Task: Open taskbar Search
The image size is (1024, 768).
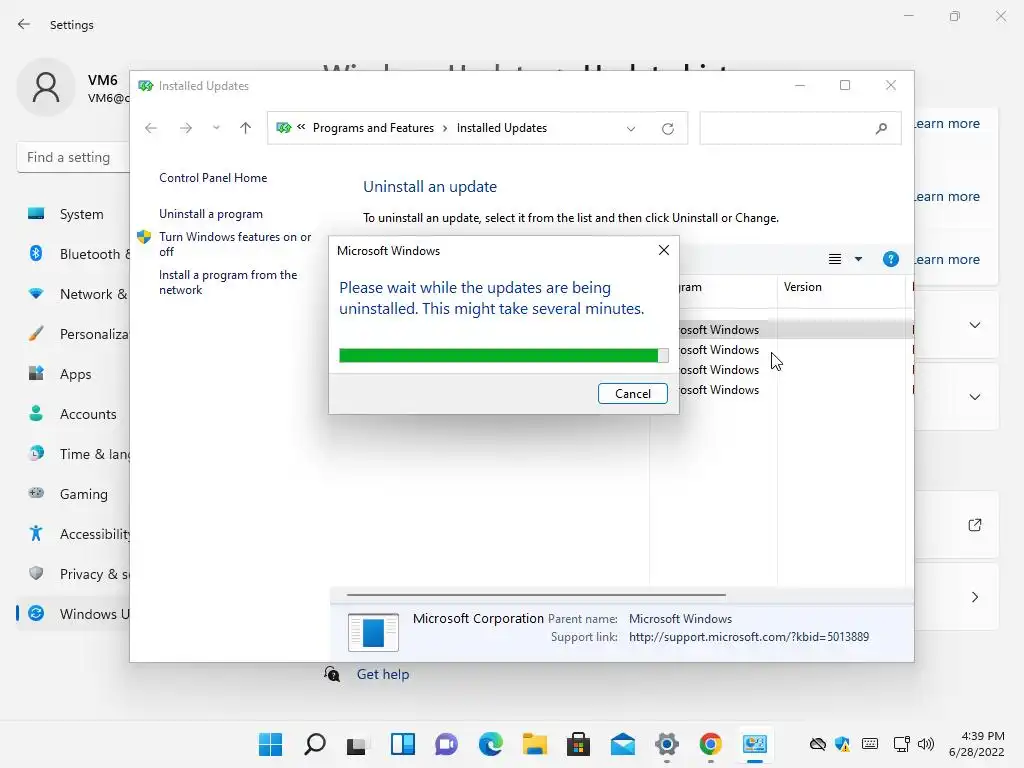Action: (315, 744)
